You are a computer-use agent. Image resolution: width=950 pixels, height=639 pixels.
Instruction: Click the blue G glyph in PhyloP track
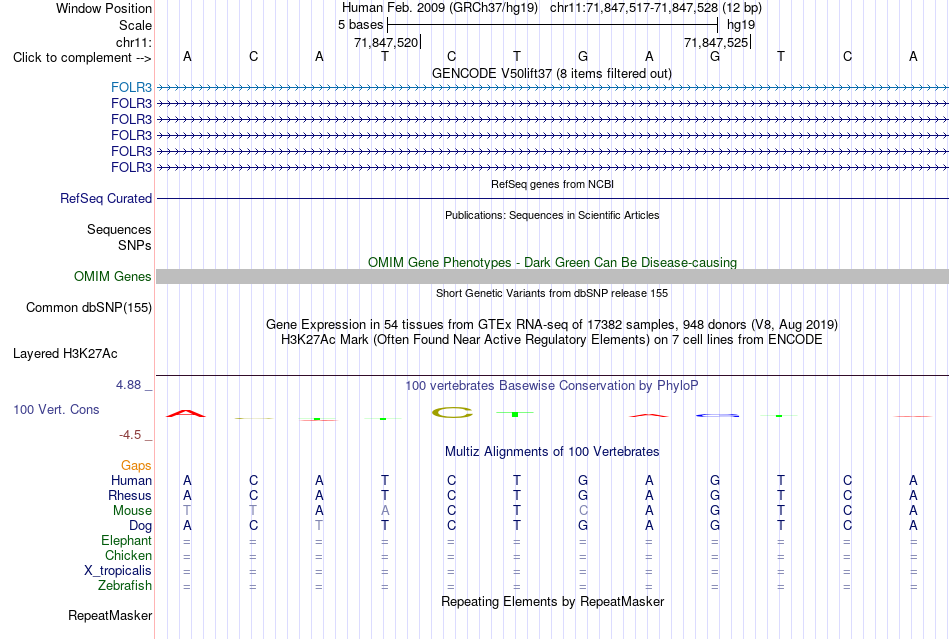717,416
